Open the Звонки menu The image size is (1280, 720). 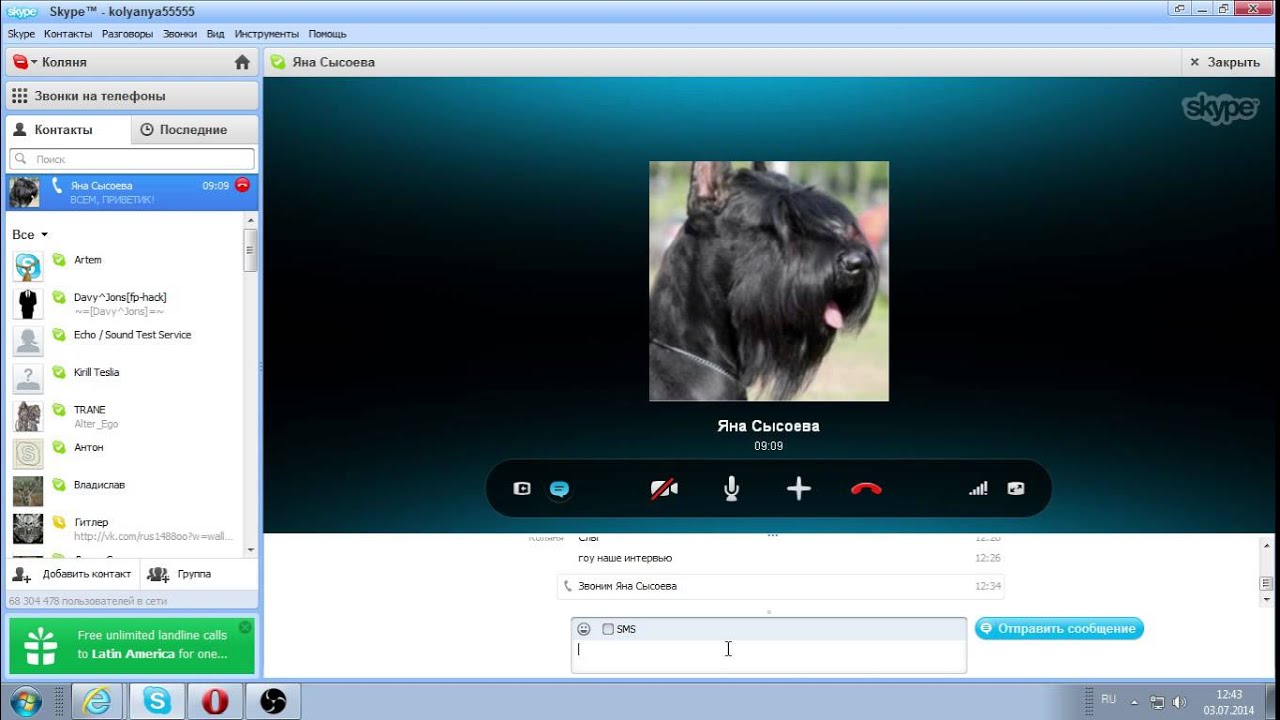180,34
